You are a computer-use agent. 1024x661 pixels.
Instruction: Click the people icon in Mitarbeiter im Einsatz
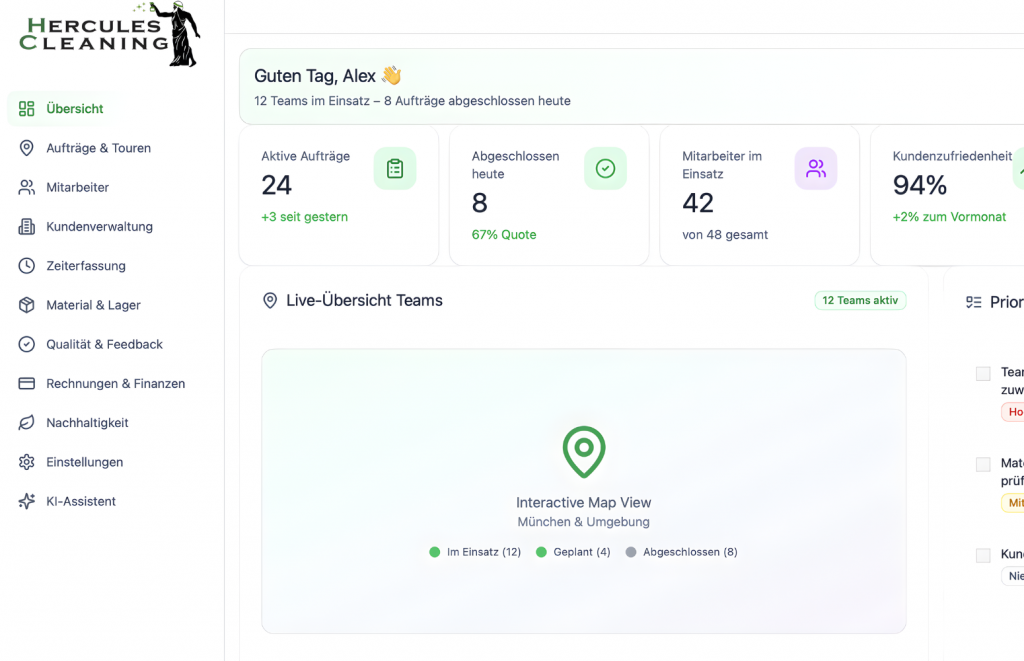pos(816,169)
